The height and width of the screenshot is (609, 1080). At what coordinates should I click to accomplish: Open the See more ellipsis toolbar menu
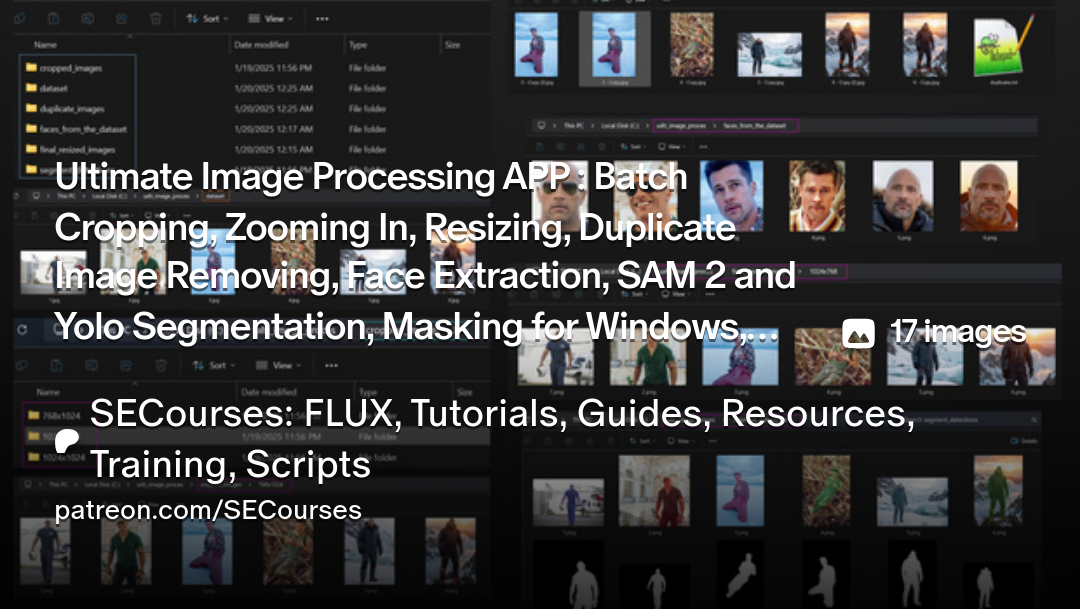[x=322, y=17]
